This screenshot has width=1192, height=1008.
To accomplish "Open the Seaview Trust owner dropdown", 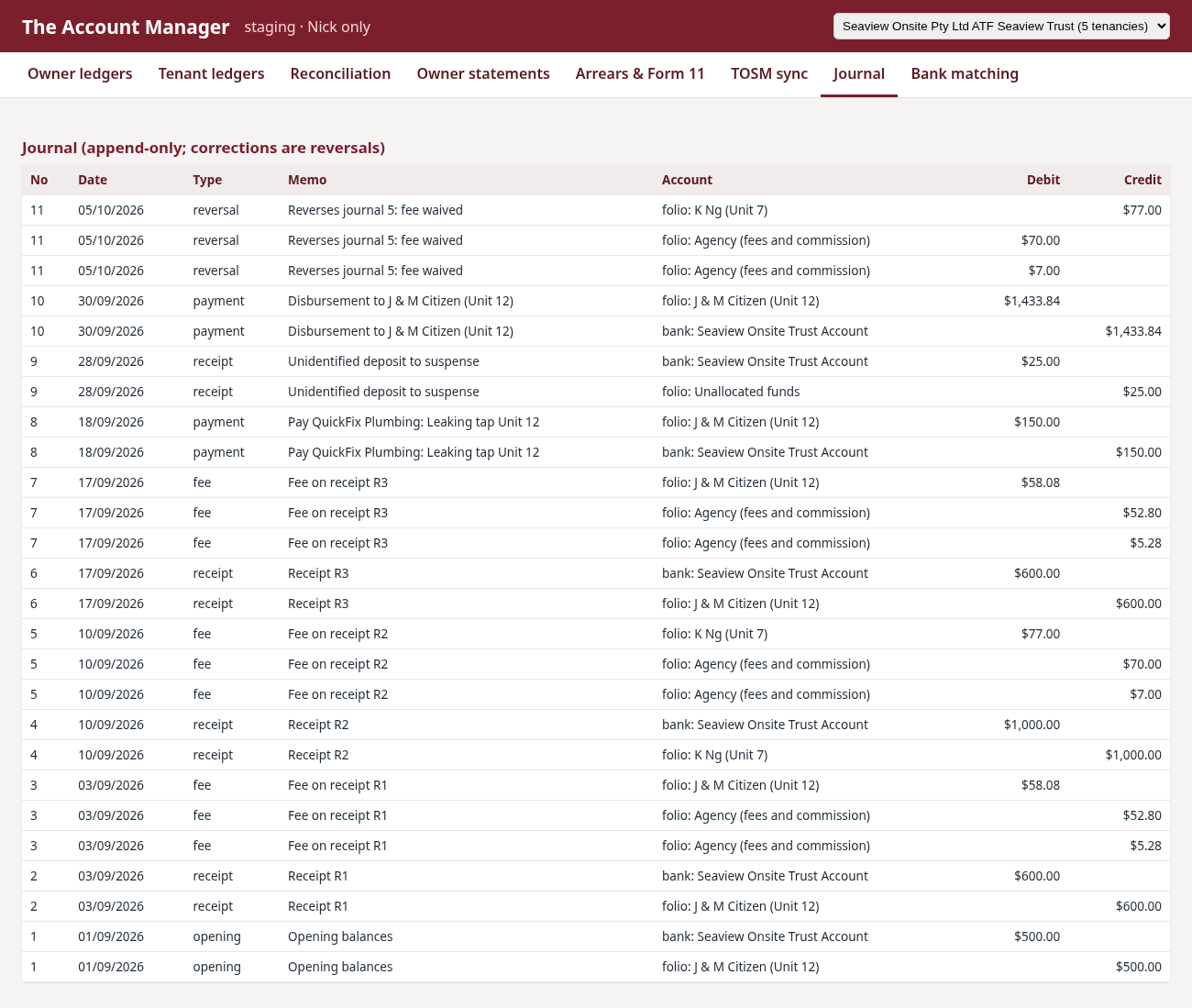I will (x=1001, y=26).
